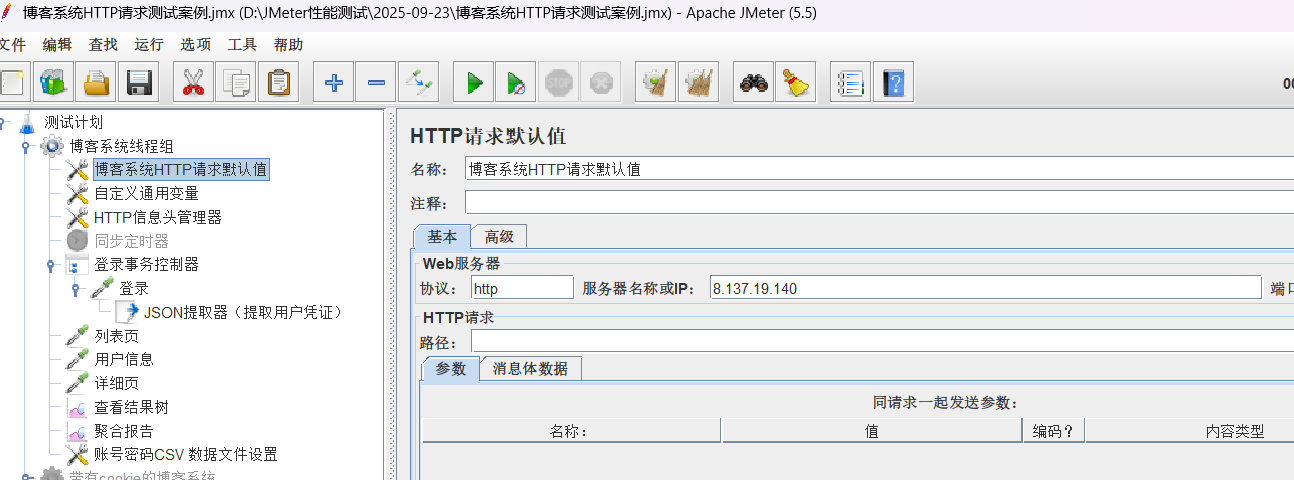Viewport: 1294px width, 480px height.
Task: Click Start no pauses icon
Action: 516,82
